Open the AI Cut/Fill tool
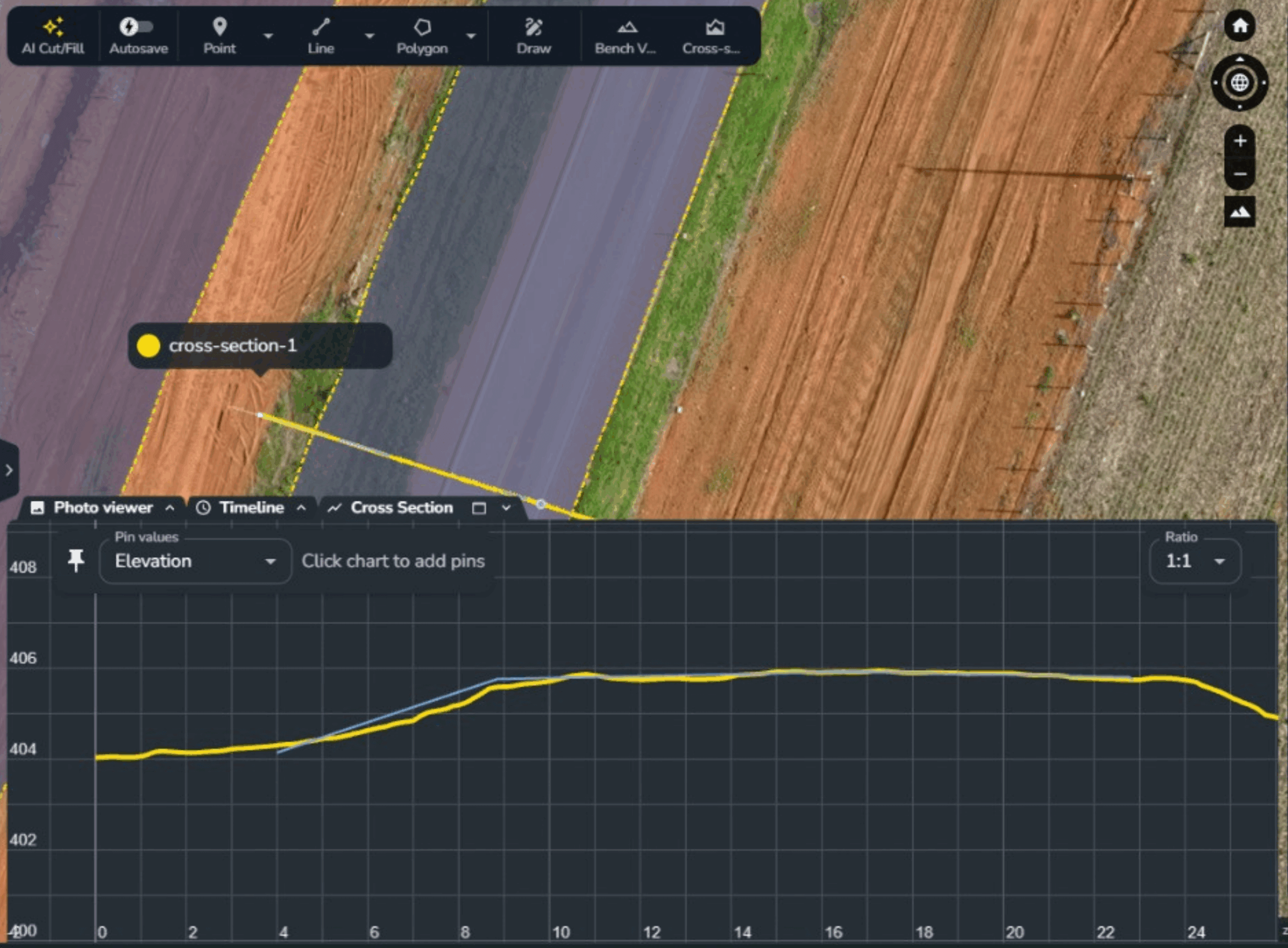The image size is (1288, 948). 53,36
